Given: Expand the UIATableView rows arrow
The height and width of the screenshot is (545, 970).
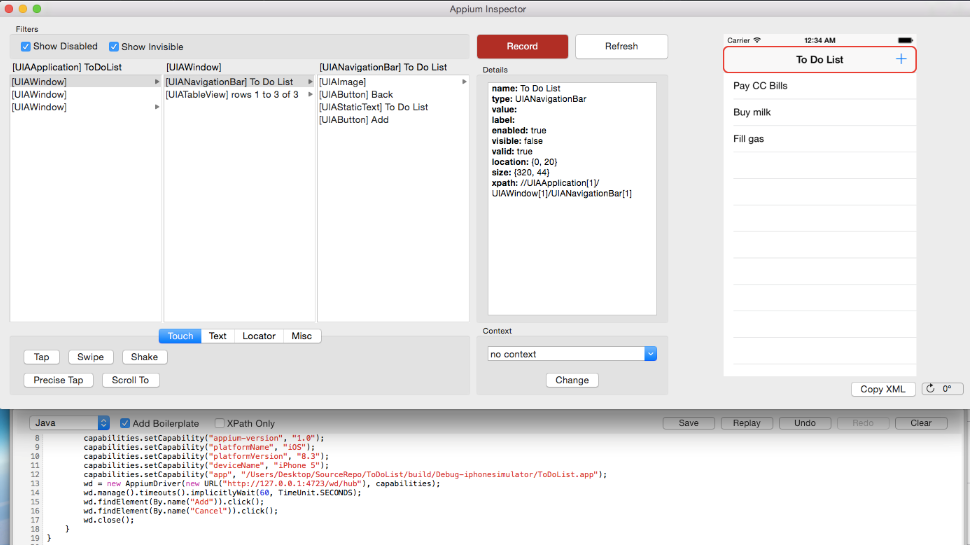Looking at the screenshot, I should [x=310, y=95].
